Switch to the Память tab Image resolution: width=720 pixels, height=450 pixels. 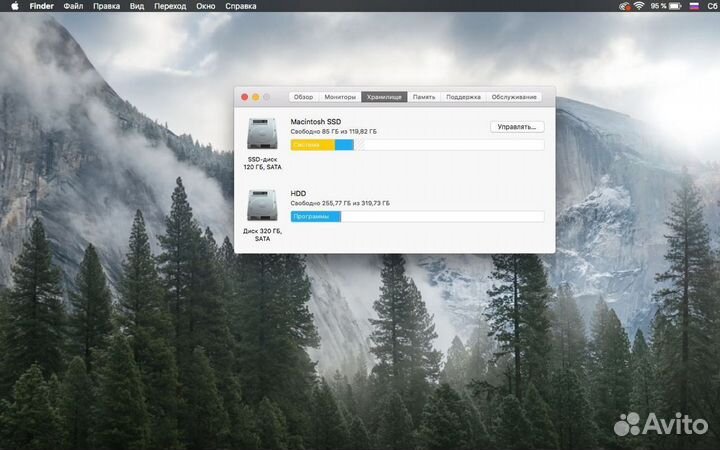point(424,97)
